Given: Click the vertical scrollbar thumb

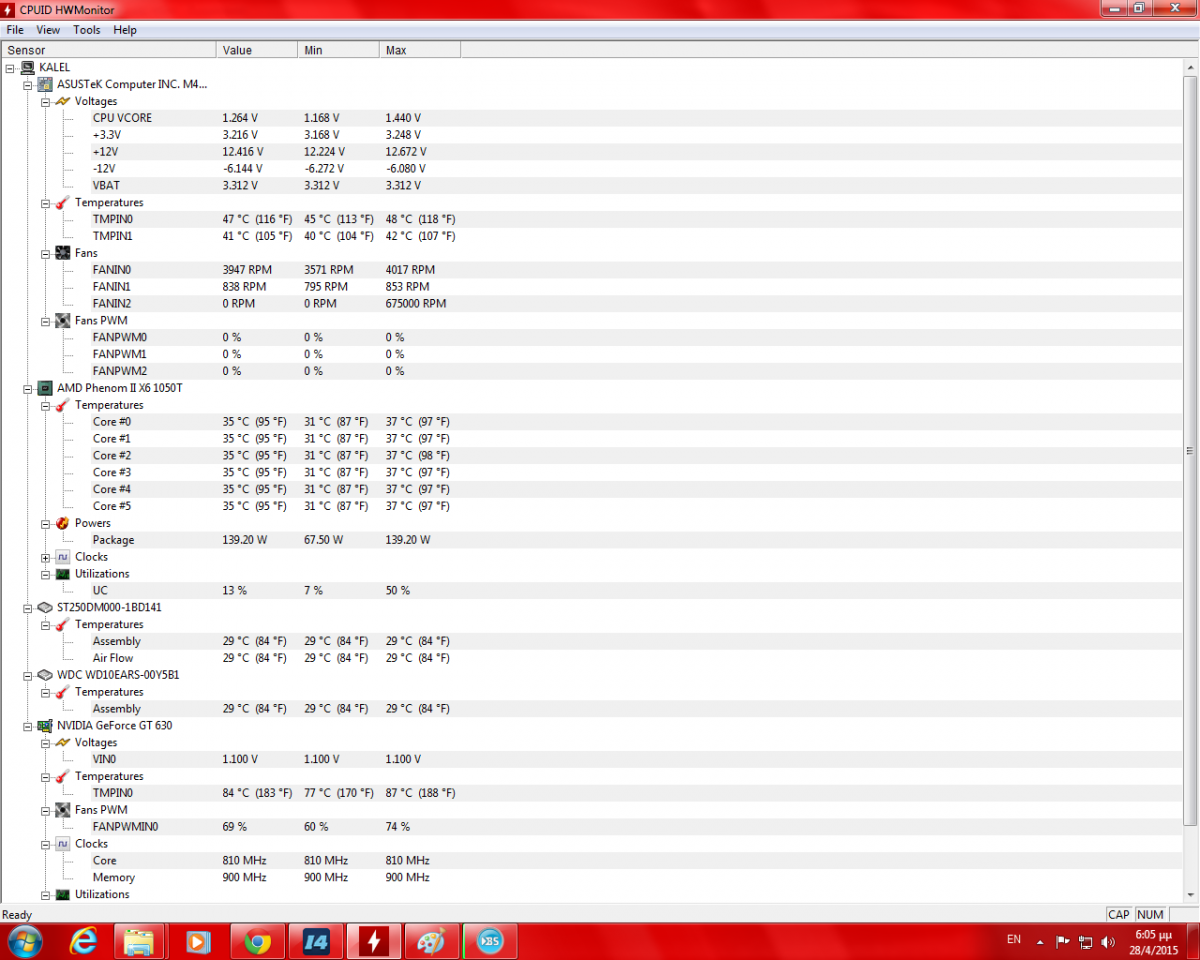Looking at the screenshot, I should coord(1190,450).
